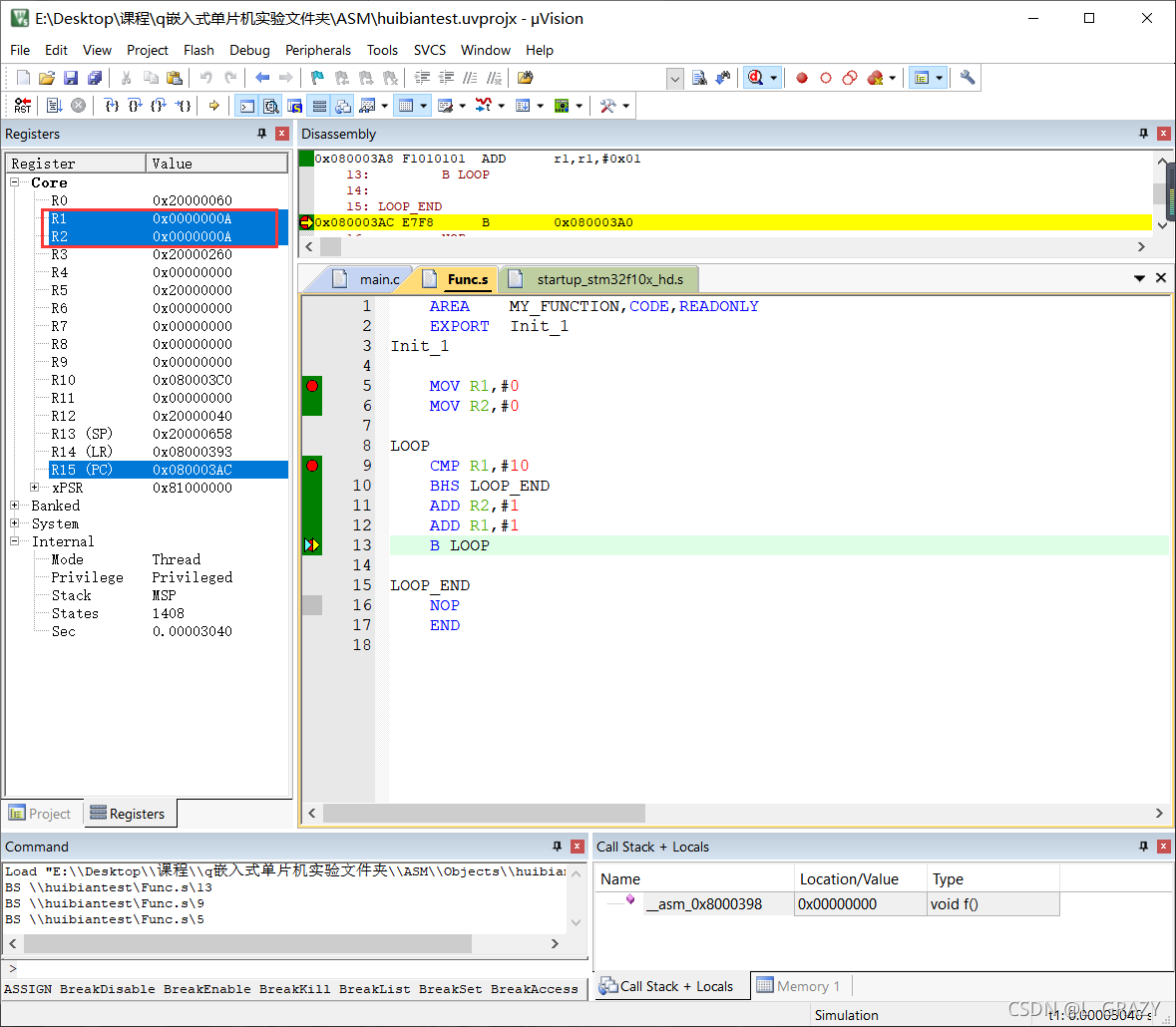Toggle the Disassembly window button
The height and width of the screenshot is (1027, 1176).
coord(270,106)
